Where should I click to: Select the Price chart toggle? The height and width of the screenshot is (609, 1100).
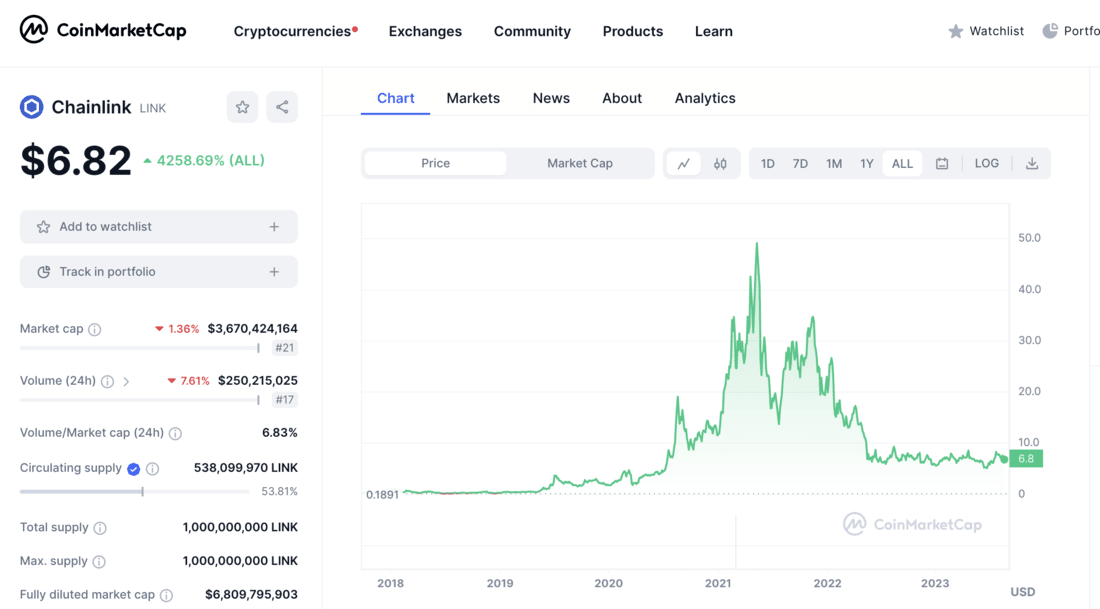[436, 163]
